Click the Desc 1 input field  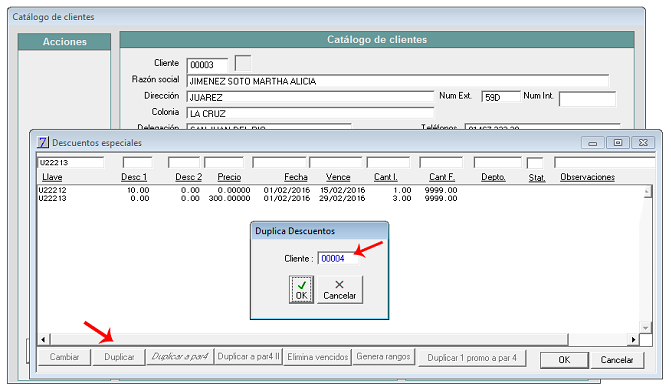point(137,163)
